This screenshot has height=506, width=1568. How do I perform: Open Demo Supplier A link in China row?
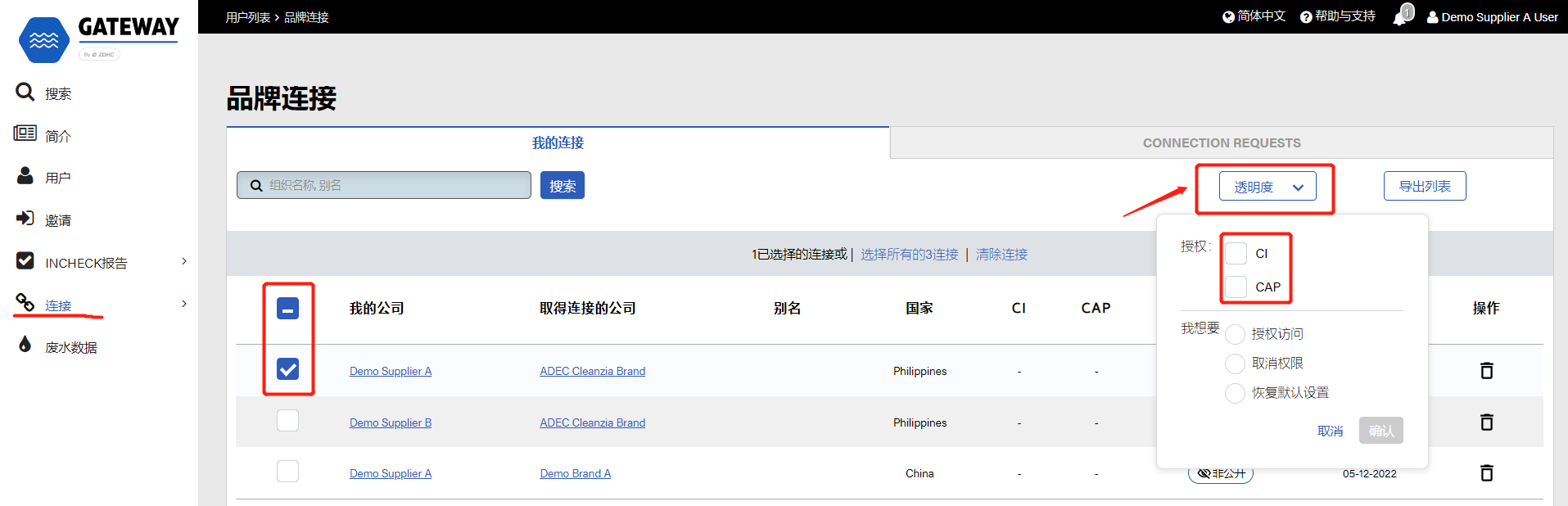click(x=391, y=473)
